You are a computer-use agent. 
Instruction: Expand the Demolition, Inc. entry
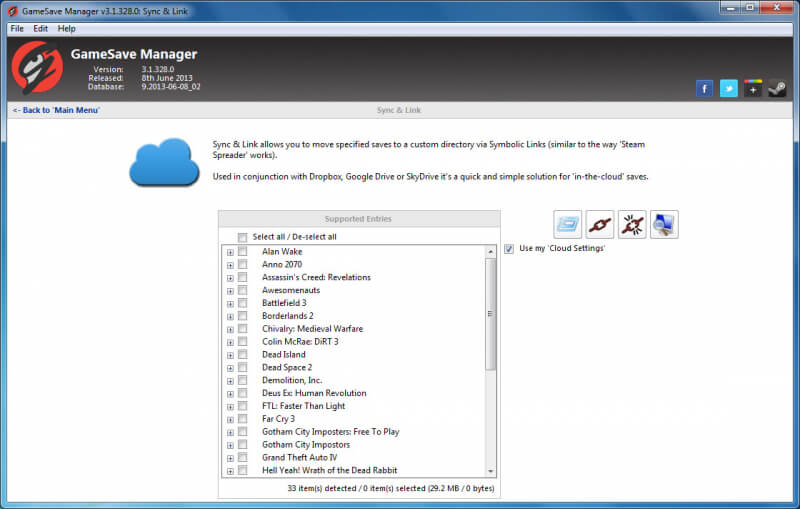click(x=230, y=381)
